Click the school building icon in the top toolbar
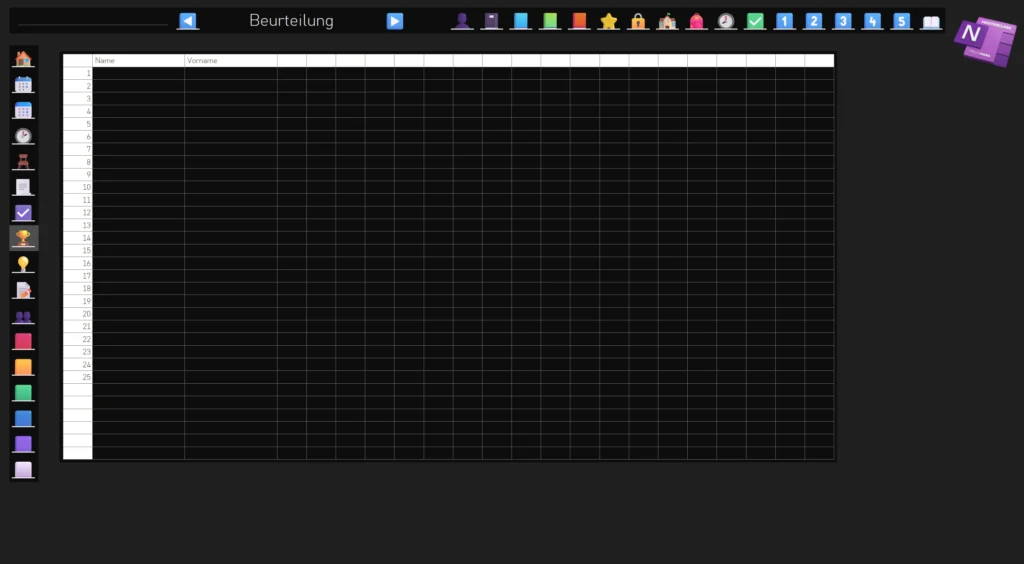 point(667,21)
